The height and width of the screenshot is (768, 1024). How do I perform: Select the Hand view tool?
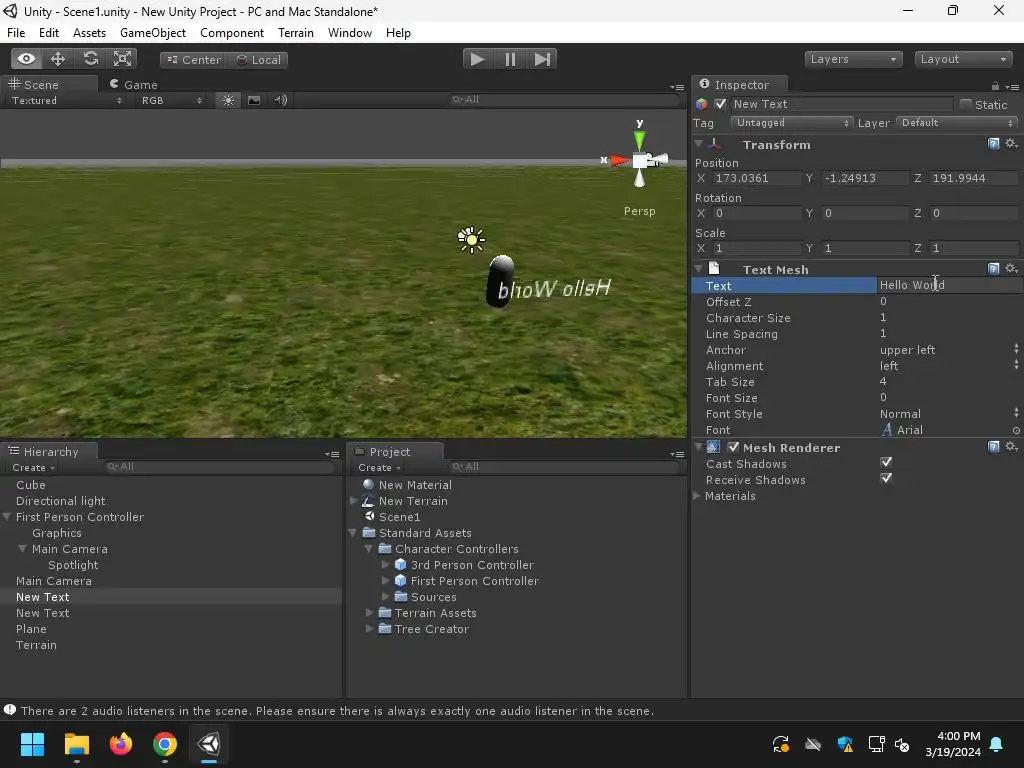(26, 59)
